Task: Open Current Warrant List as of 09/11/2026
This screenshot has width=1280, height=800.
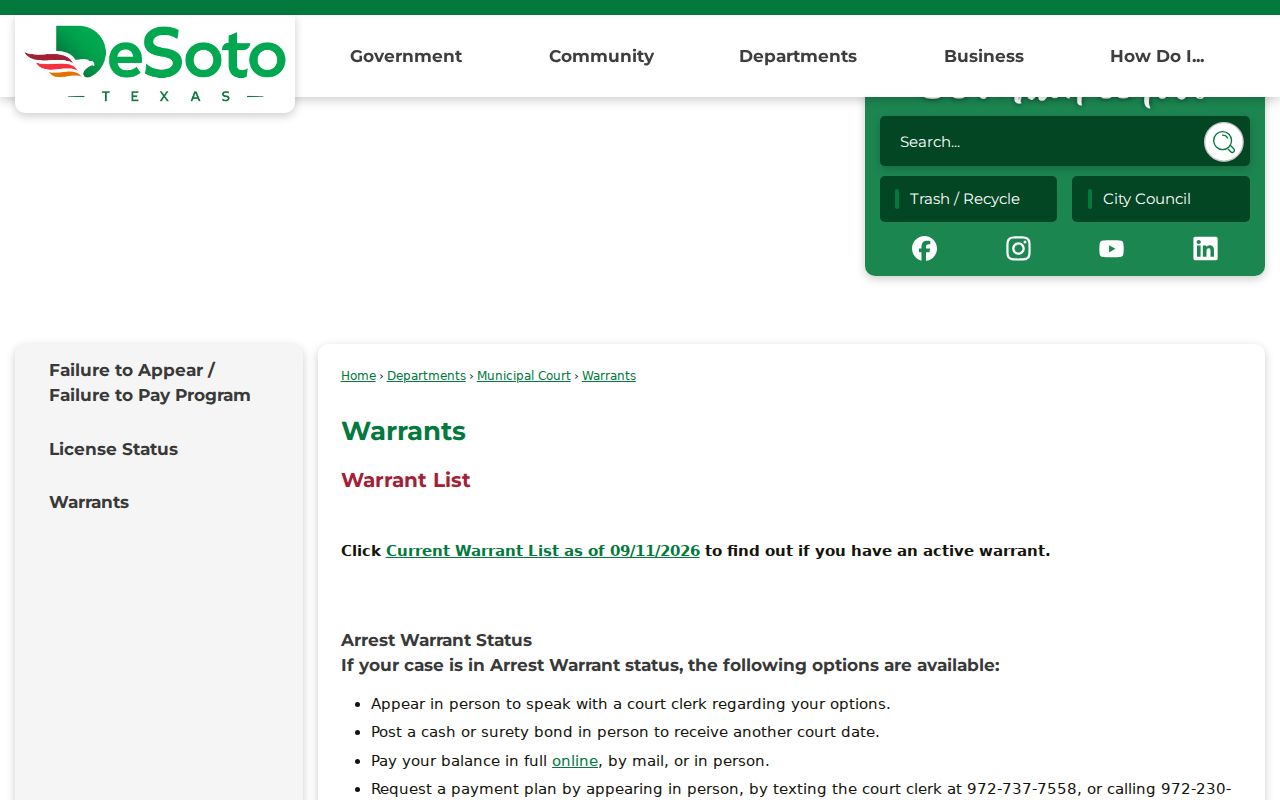Action: coord(543,551)
